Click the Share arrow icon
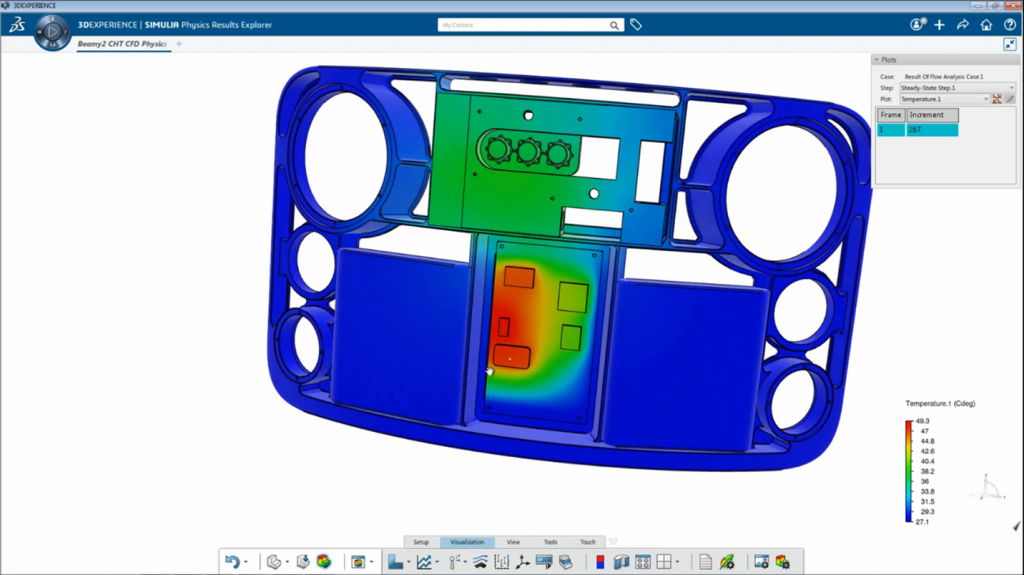Screen dimensions: 1024x575 point(962,25)
